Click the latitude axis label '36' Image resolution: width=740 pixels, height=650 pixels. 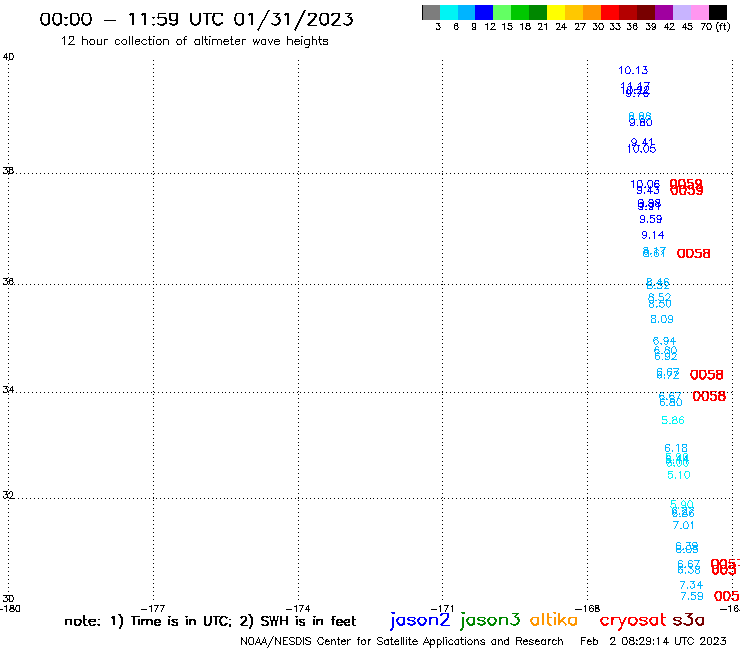coord(8,281)
